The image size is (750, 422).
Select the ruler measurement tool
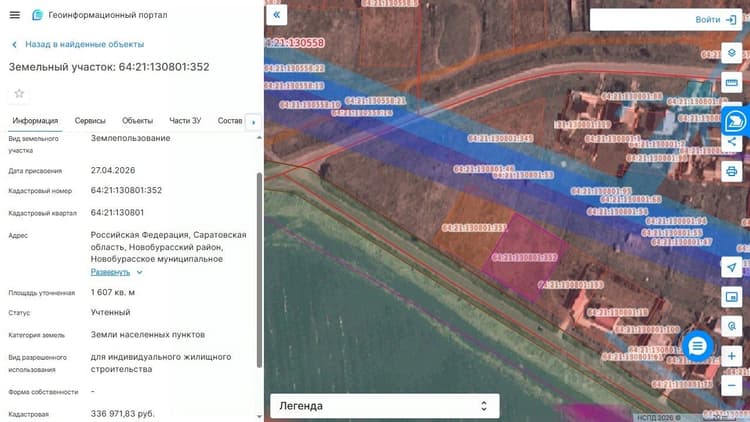tap(731, 83)
